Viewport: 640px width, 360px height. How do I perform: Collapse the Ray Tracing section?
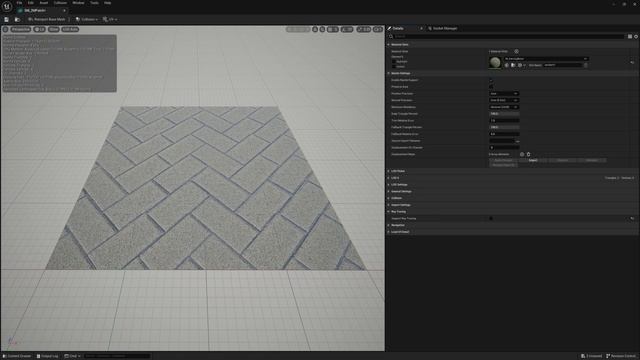tap(389, 211)
